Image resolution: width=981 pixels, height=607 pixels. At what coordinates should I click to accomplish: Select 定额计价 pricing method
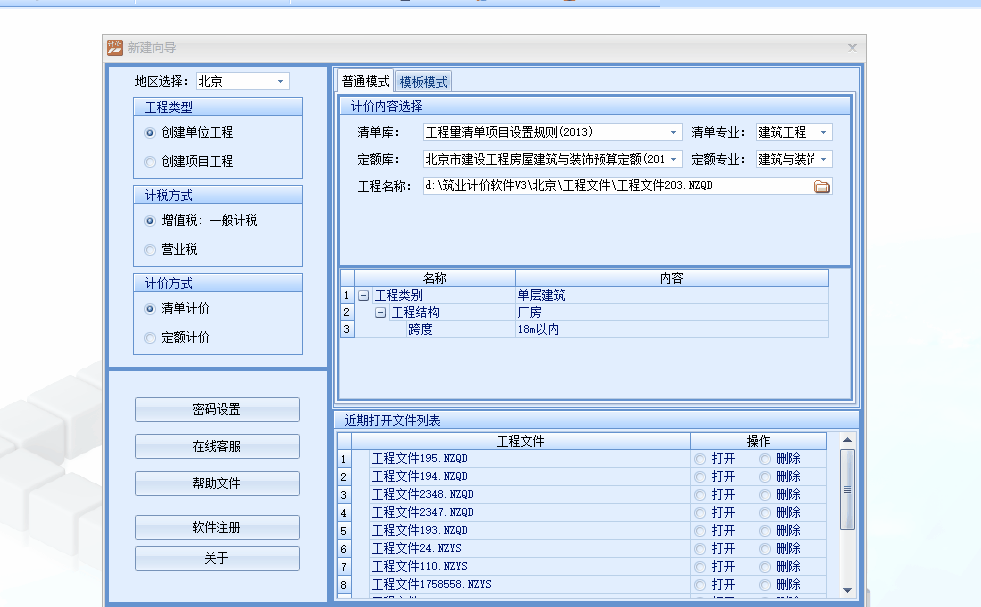tap(150, 338)
